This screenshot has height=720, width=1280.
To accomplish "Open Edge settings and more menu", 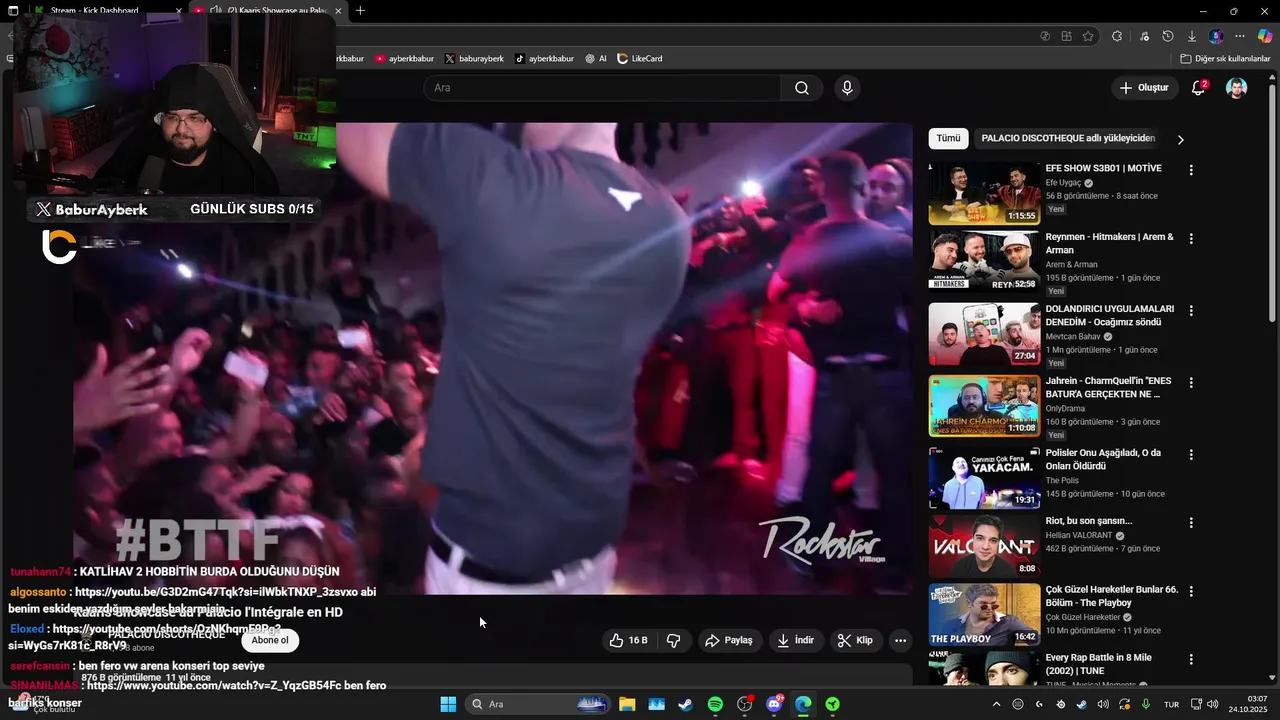I will [x=1240, y=36].
